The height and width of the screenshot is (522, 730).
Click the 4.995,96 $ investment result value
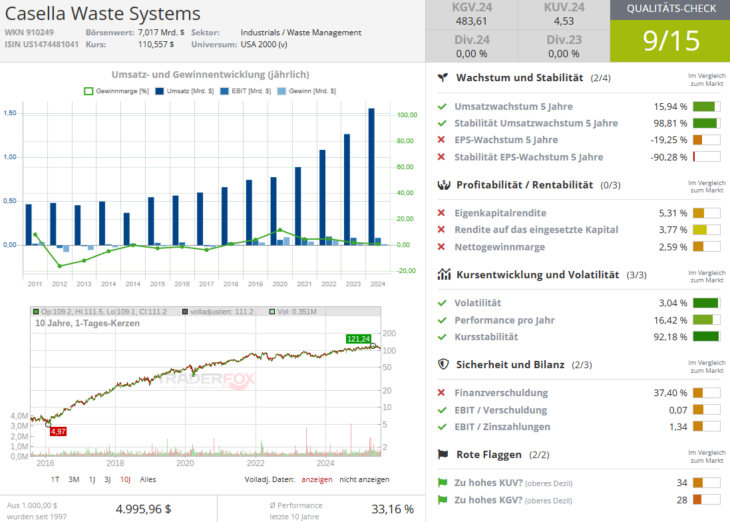click(x=143, y=509)
